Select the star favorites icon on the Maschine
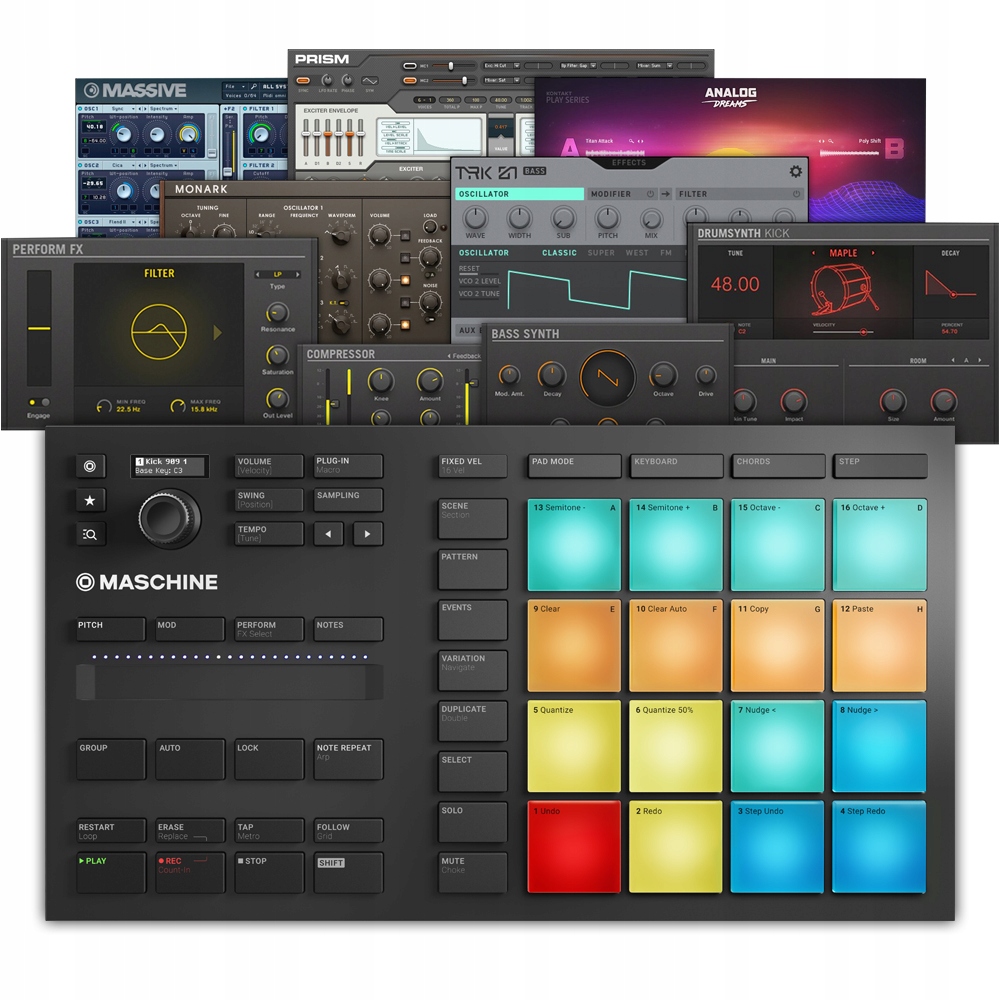 [90, 500]
